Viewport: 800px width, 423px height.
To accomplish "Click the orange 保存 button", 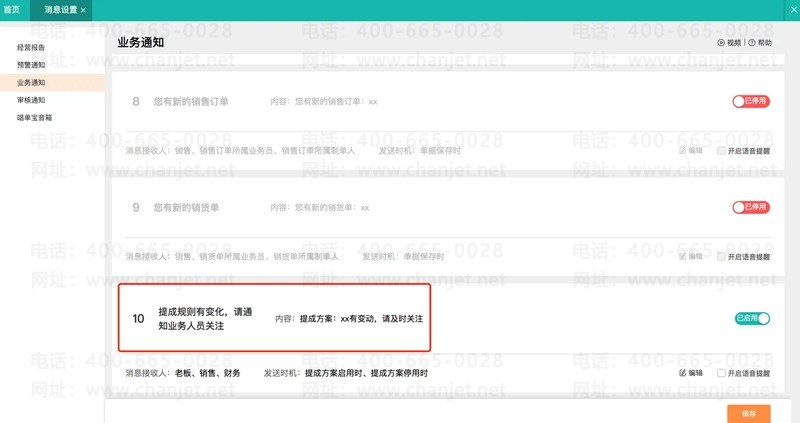I will pos(748,414).
